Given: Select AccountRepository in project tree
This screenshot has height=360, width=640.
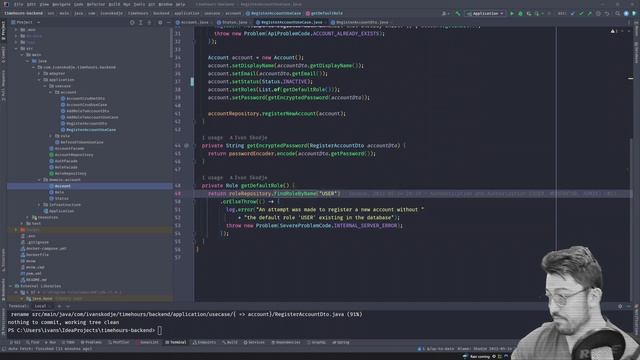Looking at the screenshot, I should 74,155.
